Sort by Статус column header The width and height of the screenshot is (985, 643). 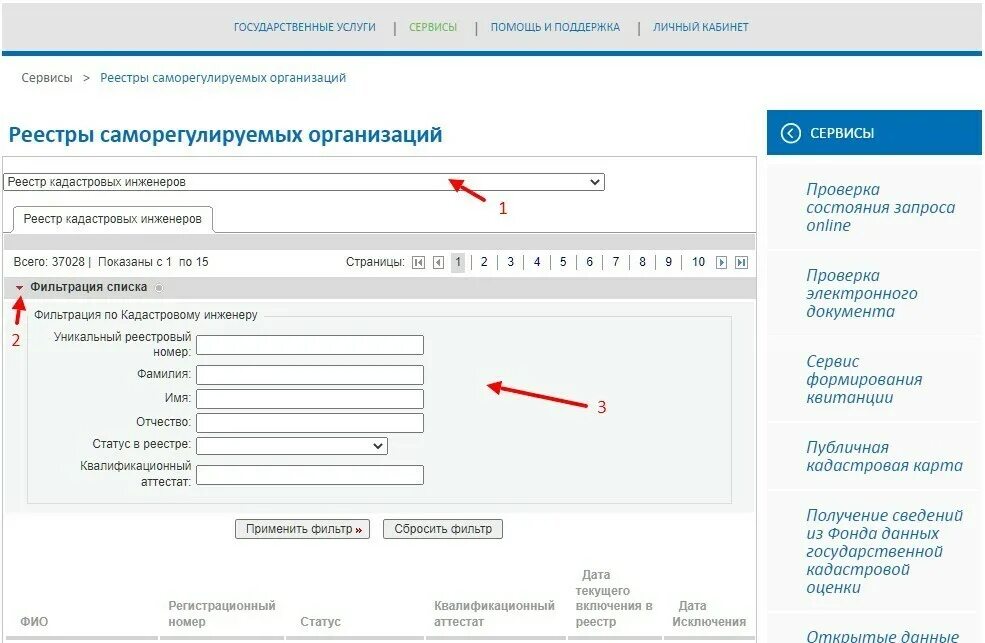tap(320, 622)
